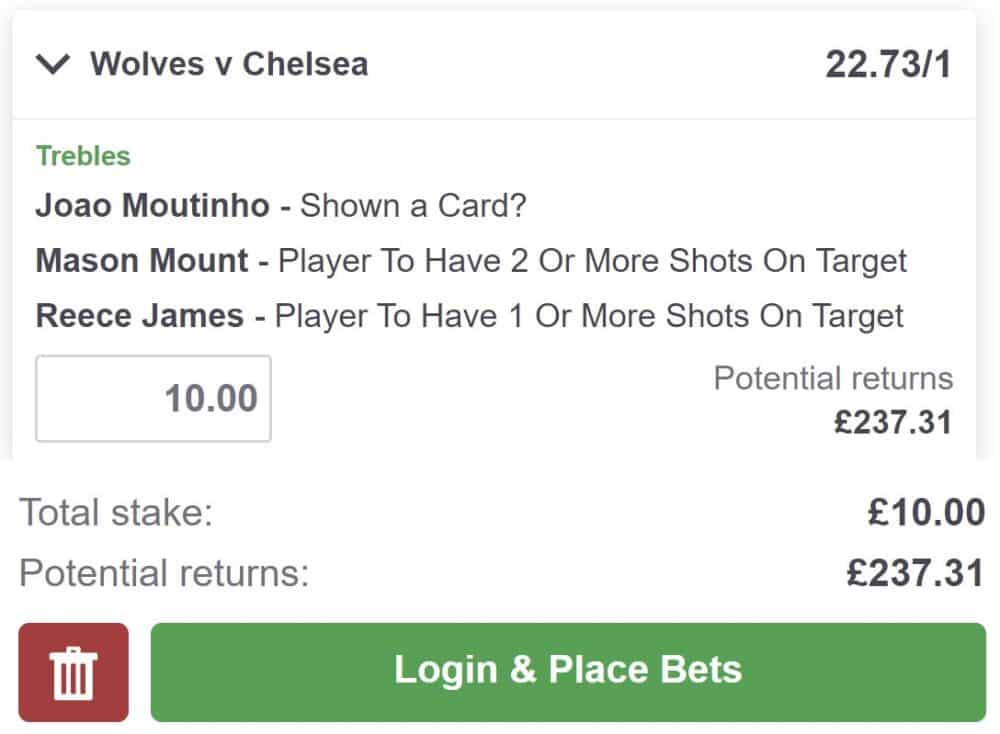Select the £10.00 total stake amount
This screenshot has height=734, width=1000.
coord(926,513)
